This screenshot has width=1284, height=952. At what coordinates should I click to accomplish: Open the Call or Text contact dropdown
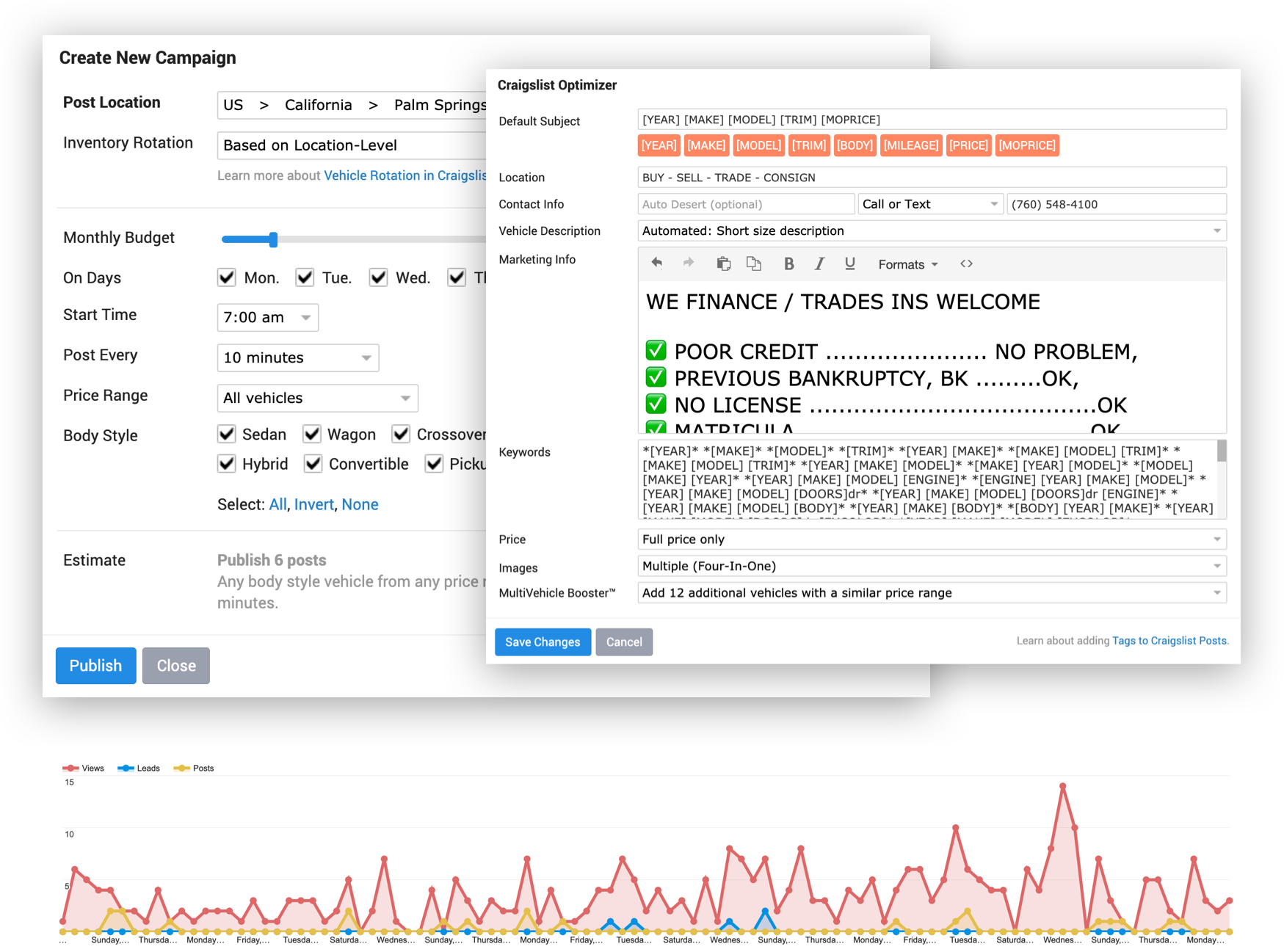point(930,204)
